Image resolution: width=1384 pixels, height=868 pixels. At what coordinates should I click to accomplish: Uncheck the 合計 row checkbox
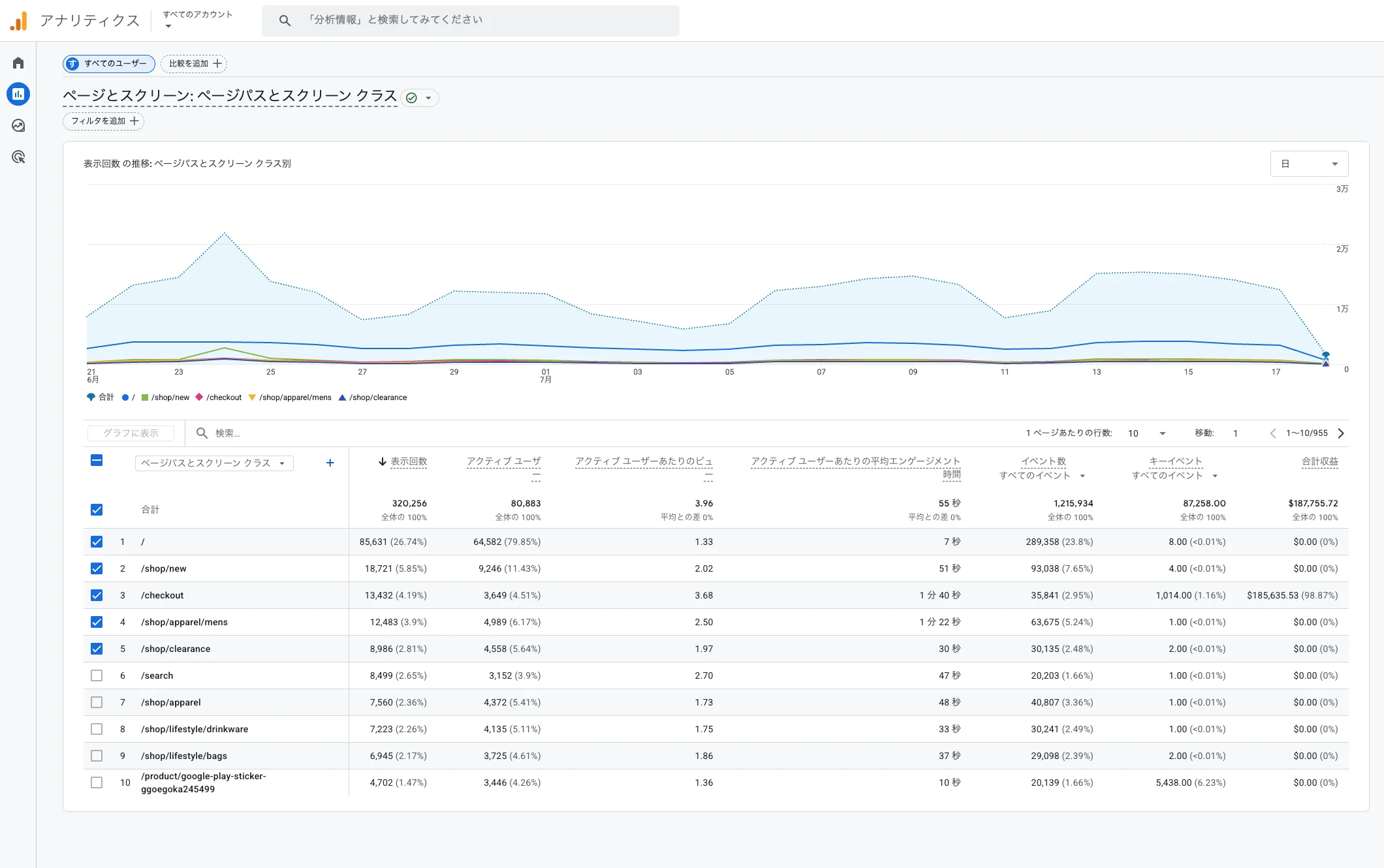[x=97, y=510]
